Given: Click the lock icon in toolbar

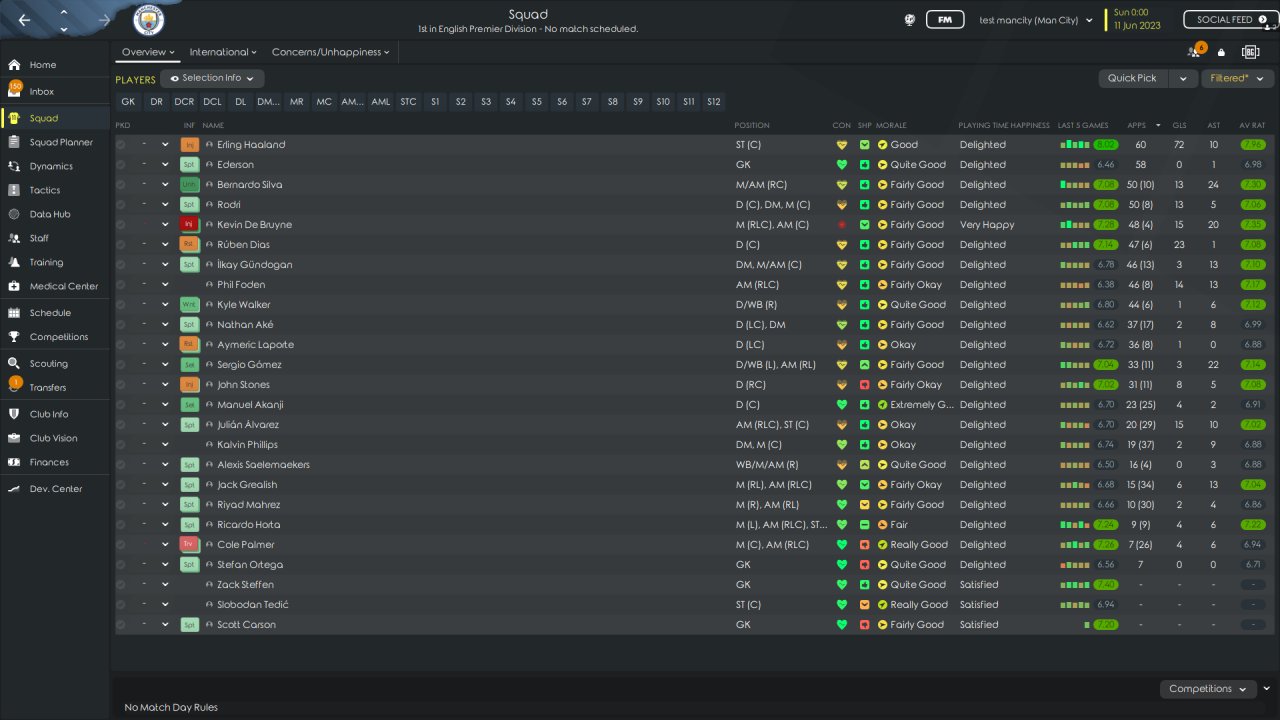Looking at the screenshot, I should pyautogui.click(x=1221, y=52).
